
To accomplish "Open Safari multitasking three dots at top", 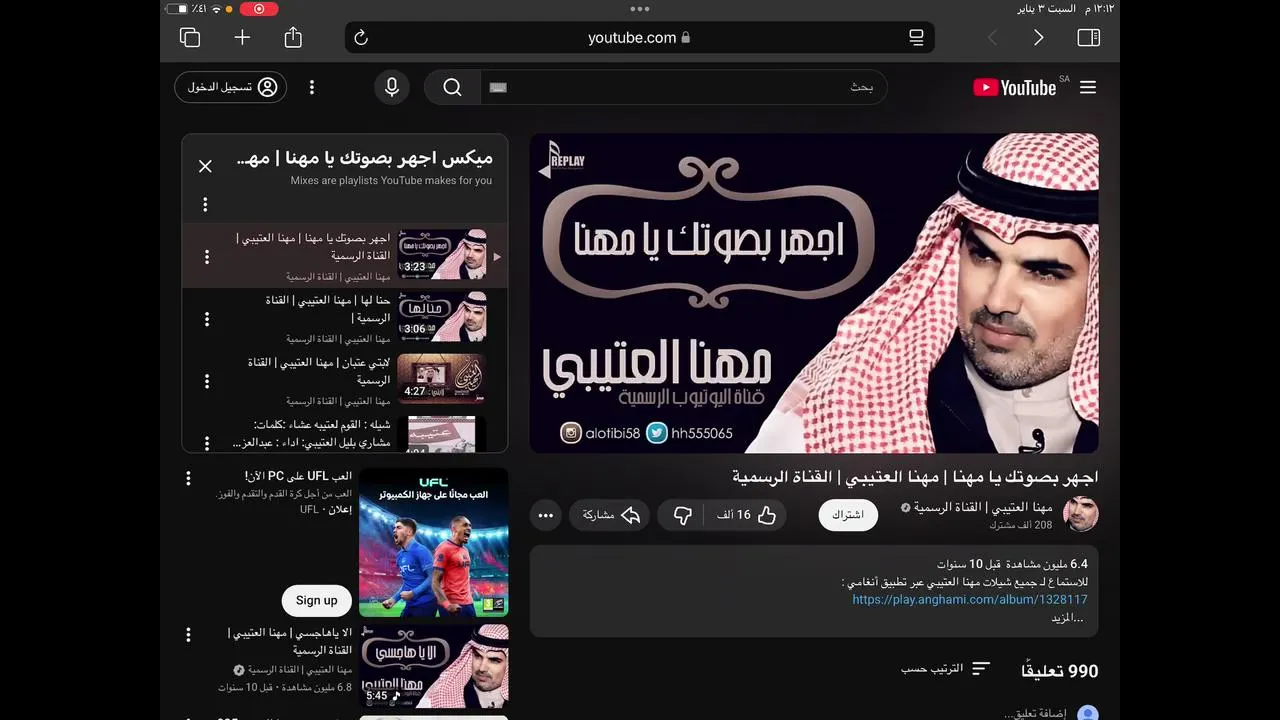I will 640,9.
